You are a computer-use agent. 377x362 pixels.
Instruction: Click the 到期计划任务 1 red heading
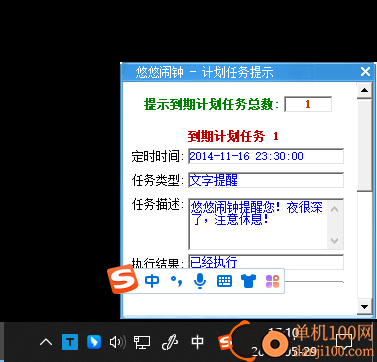pyautogui.click(x=233, y=136)
